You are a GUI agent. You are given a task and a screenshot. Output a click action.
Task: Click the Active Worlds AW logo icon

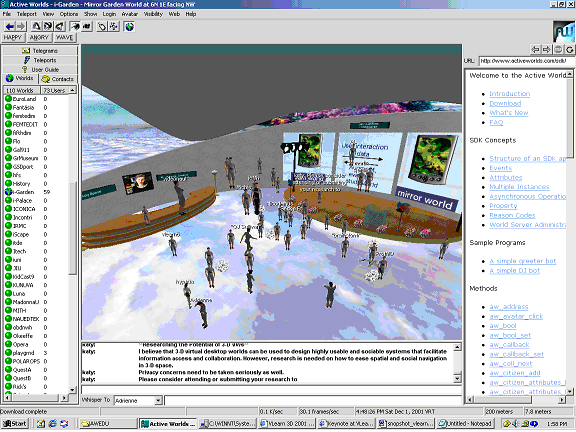[x=564, y=32]
